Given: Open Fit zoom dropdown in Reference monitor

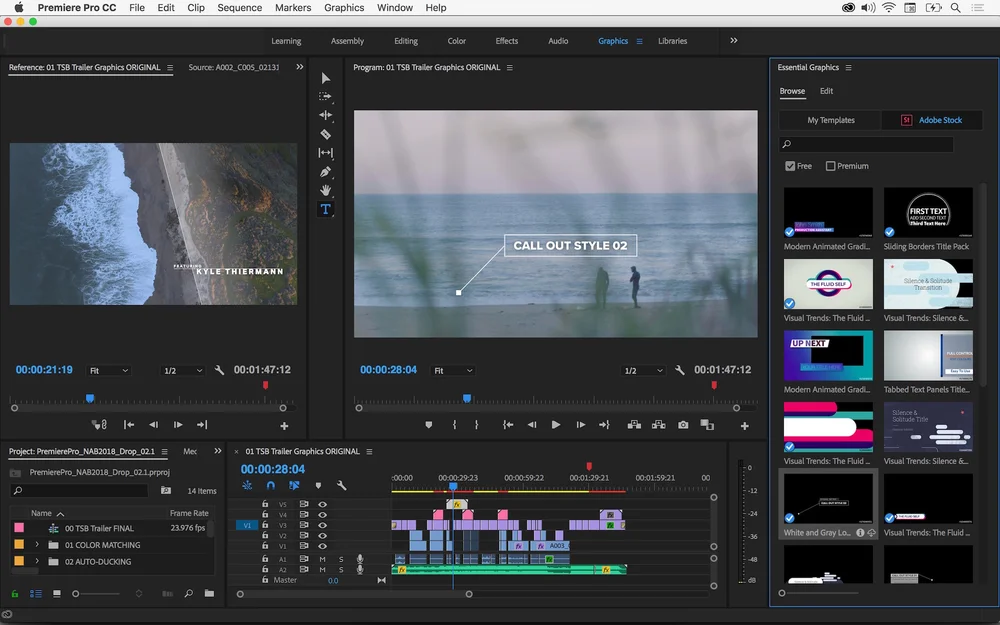Looking at the screenshot, I should 109,371.
